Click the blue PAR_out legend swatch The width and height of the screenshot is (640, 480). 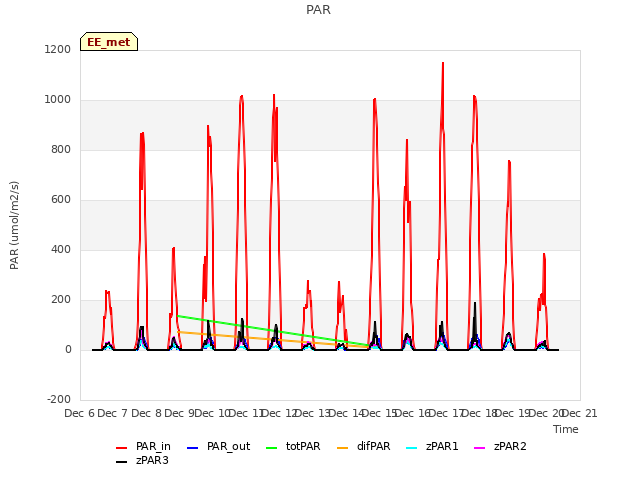tap(192, 448)
